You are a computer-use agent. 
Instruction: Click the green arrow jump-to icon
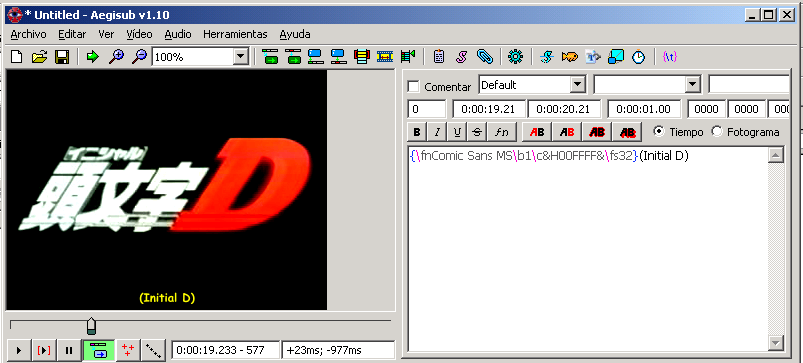93,57
